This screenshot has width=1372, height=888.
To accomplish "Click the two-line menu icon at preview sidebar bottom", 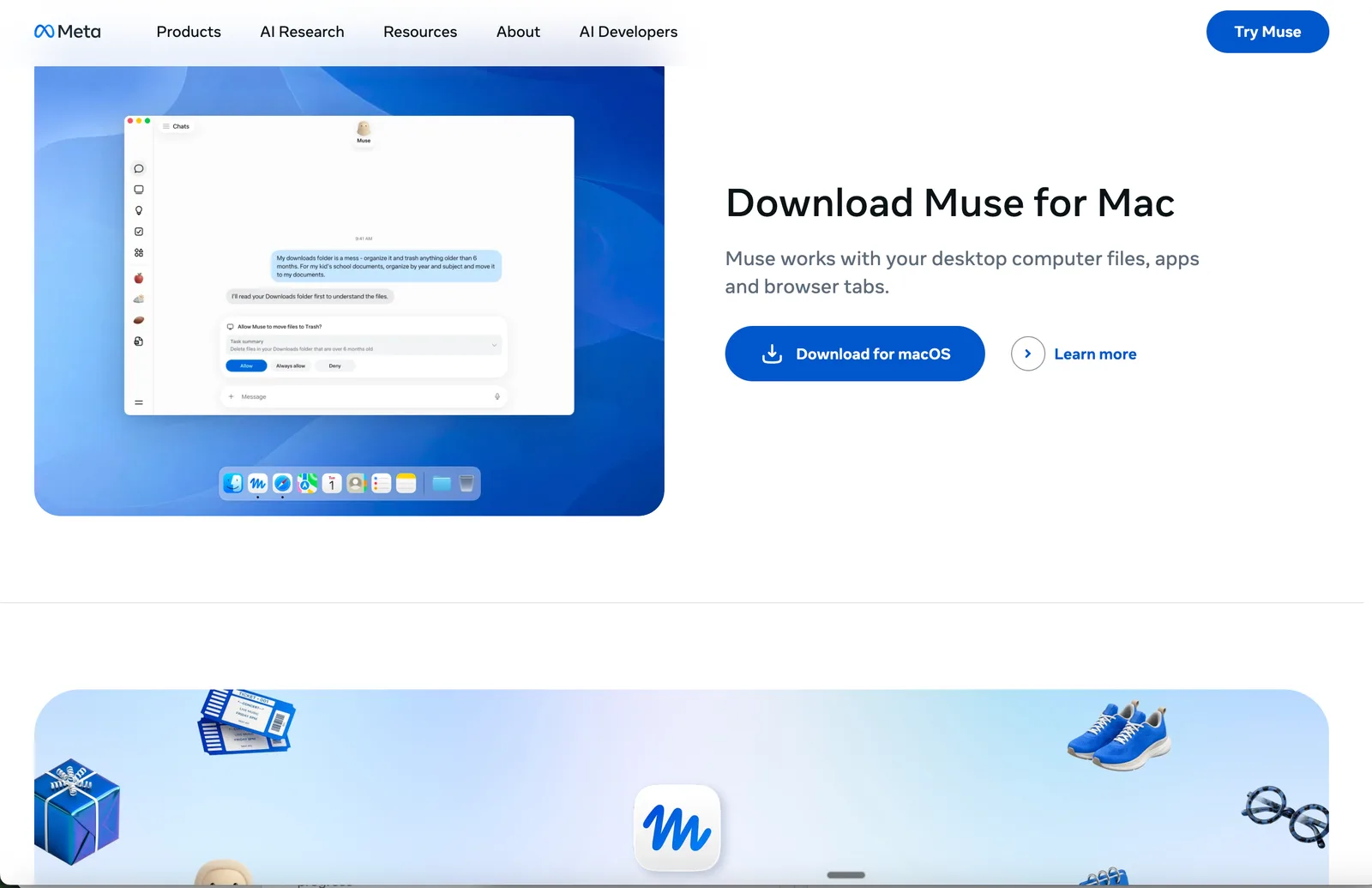I will click(x=139, y=402).
